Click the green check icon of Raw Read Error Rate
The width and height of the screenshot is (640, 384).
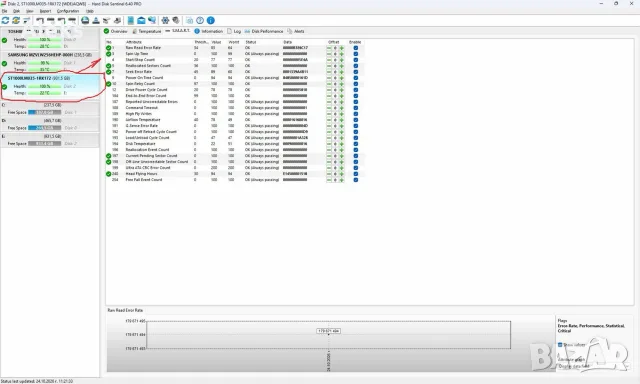click(x=109, y=48)
